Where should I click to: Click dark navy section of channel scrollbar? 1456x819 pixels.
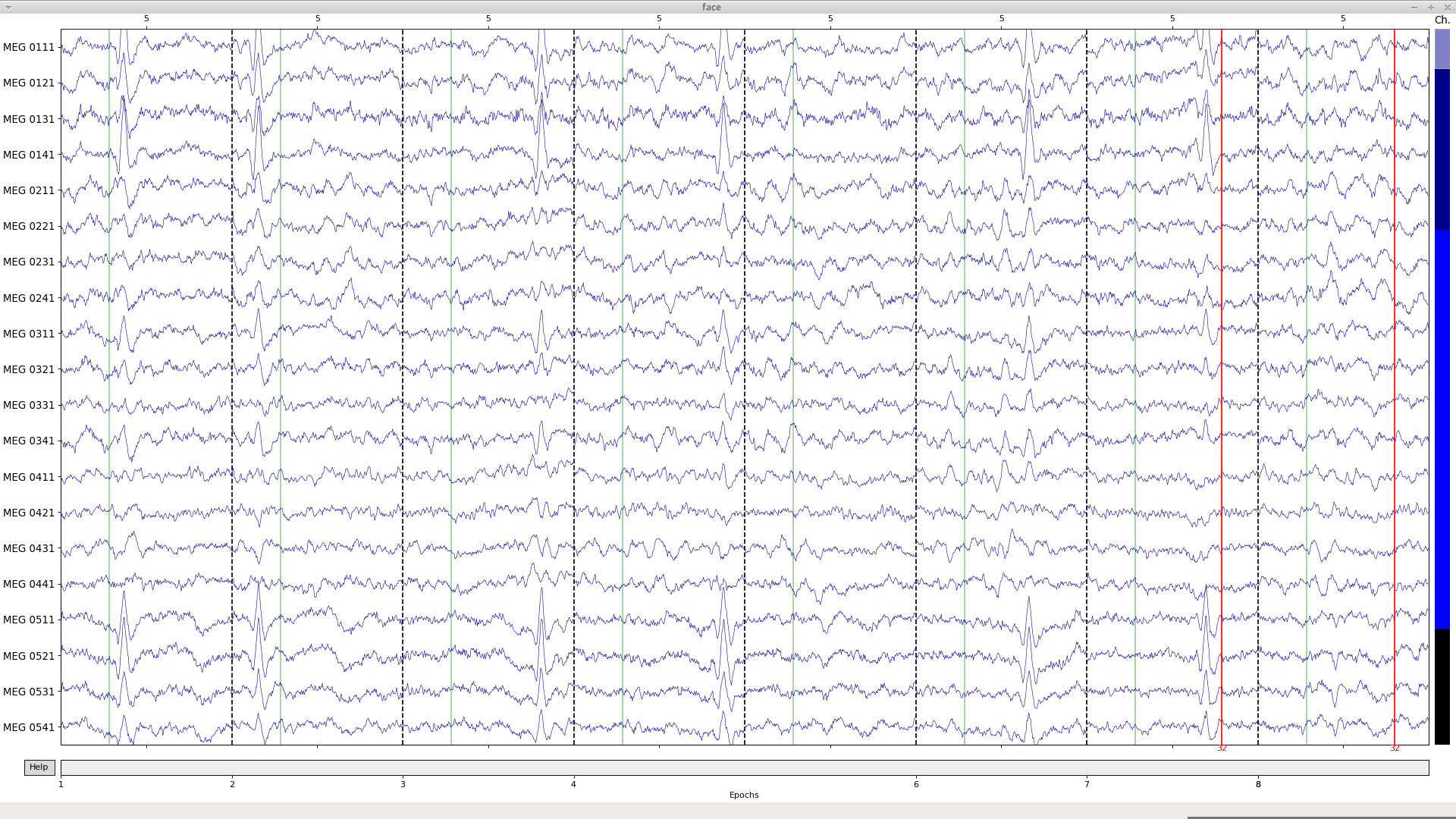pos(1442,149)
